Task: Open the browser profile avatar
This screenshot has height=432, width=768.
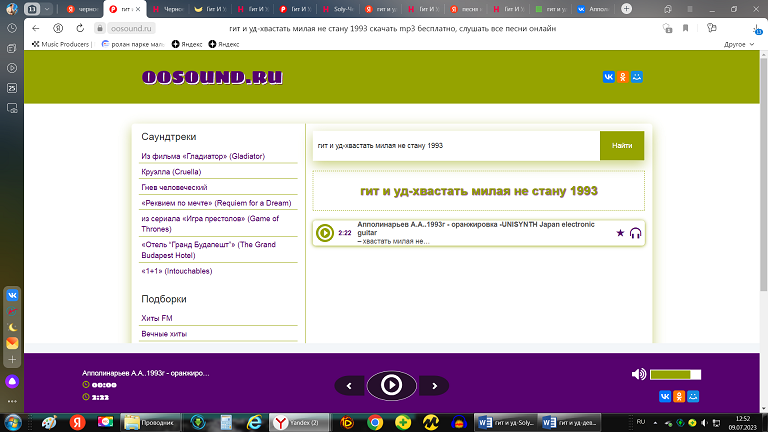Action: 12,9
